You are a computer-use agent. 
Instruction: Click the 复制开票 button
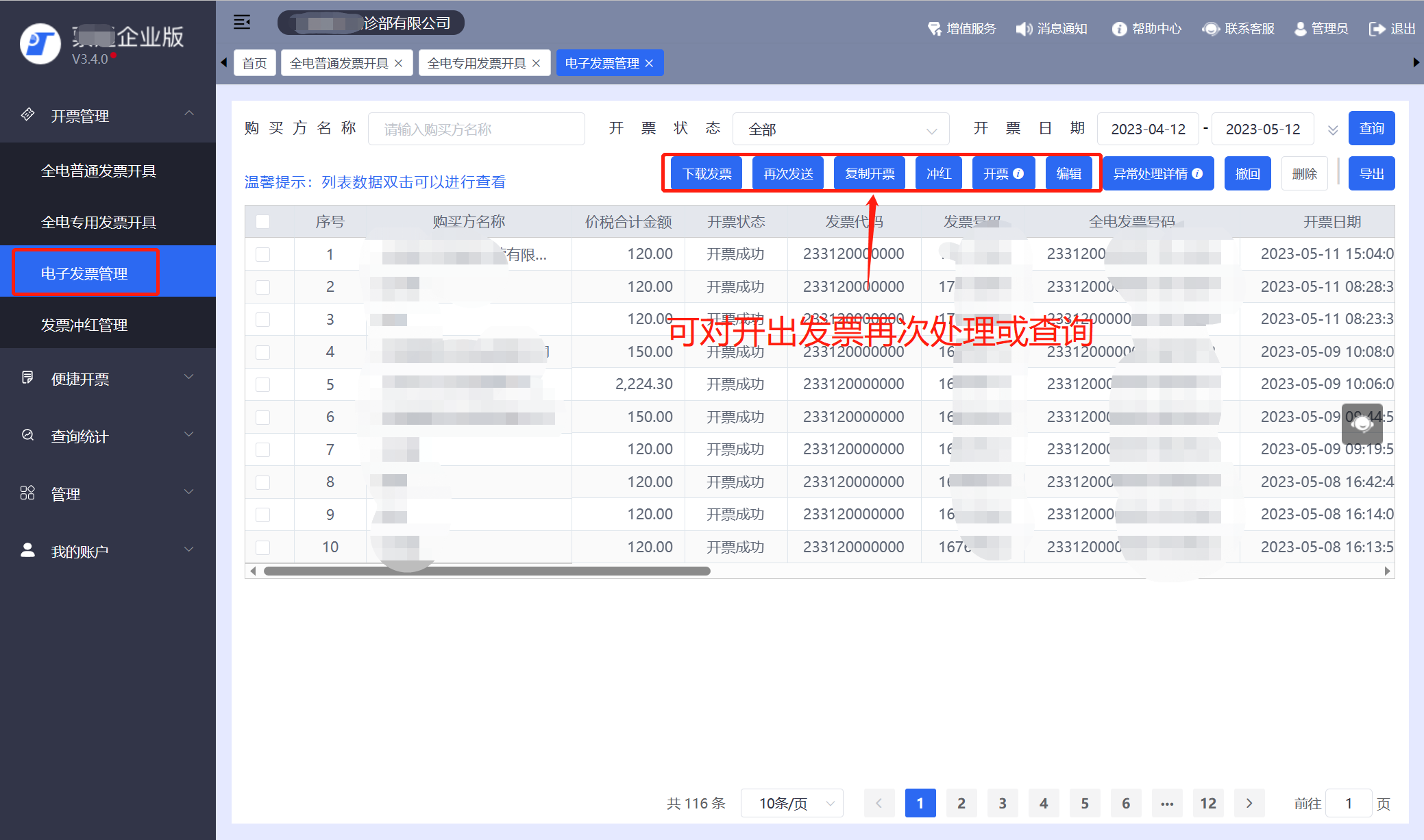tap(870, 173)
